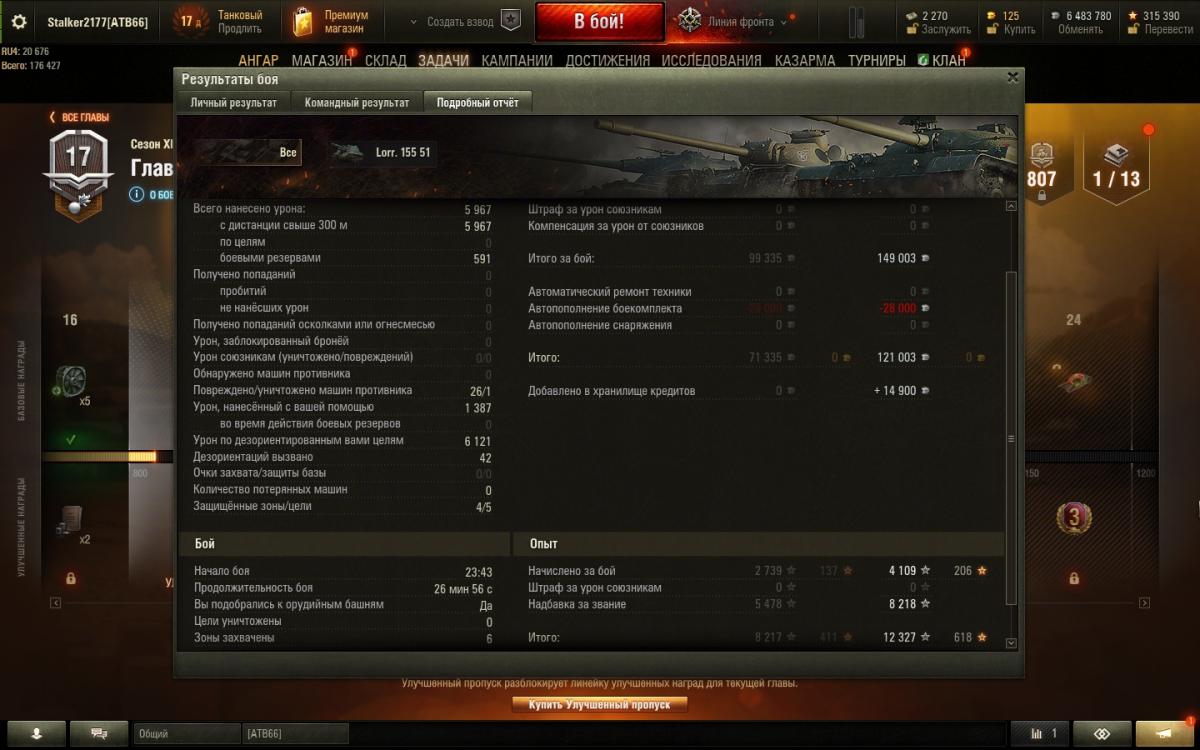The height and width of the screenshot is (750, 1200).
Task: Click the Линия фронта battle mode icon
Action: pyautogui.click(x=690, y=21)
